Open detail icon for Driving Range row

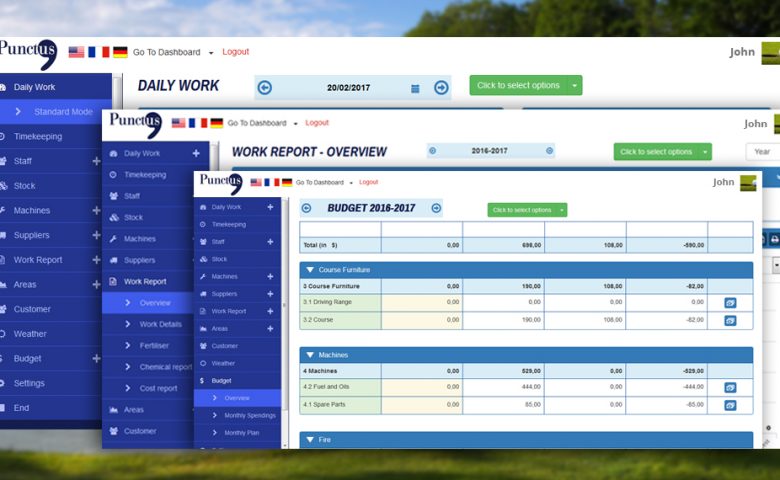[730, 302]
